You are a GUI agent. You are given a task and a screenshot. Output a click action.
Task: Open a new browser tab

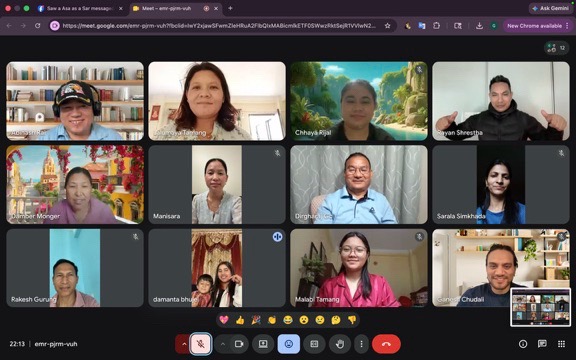pyautogui.click(x=230, y=8)
